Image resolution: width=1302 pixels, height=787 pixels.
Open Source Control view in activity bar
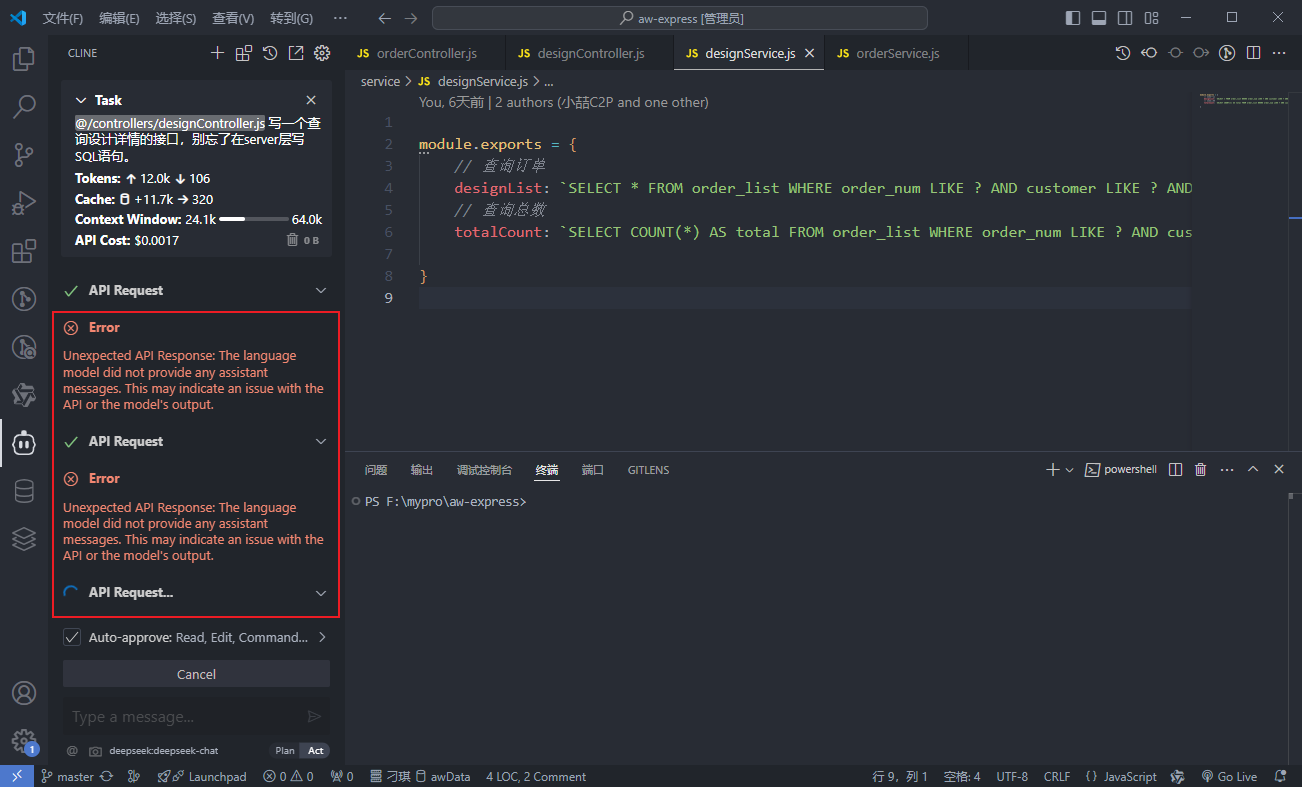(x=24, y=155)
